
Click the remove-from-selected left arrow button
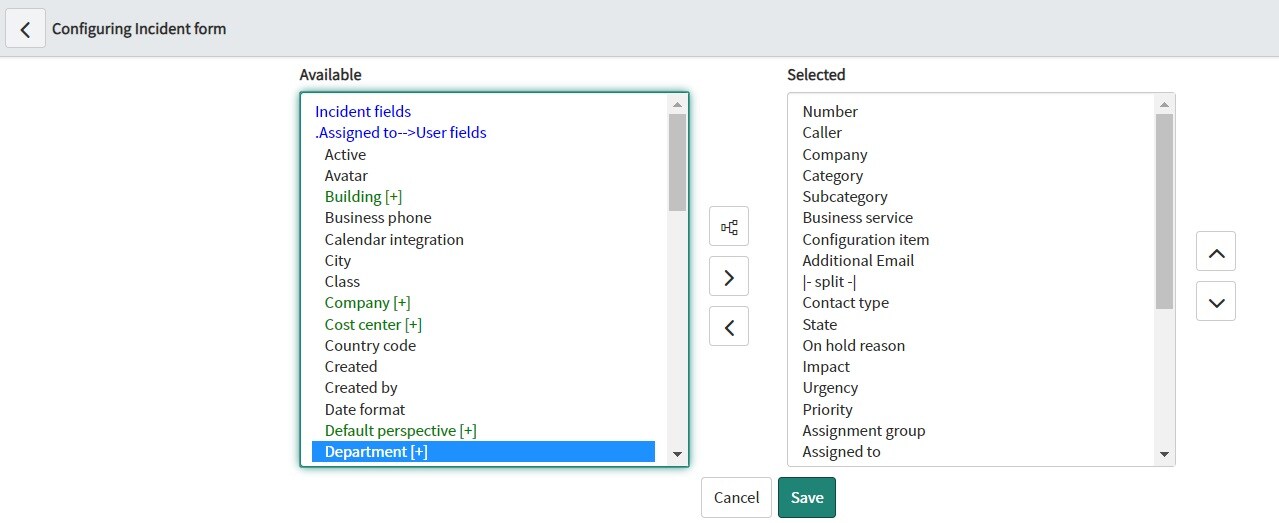point(729,326)
